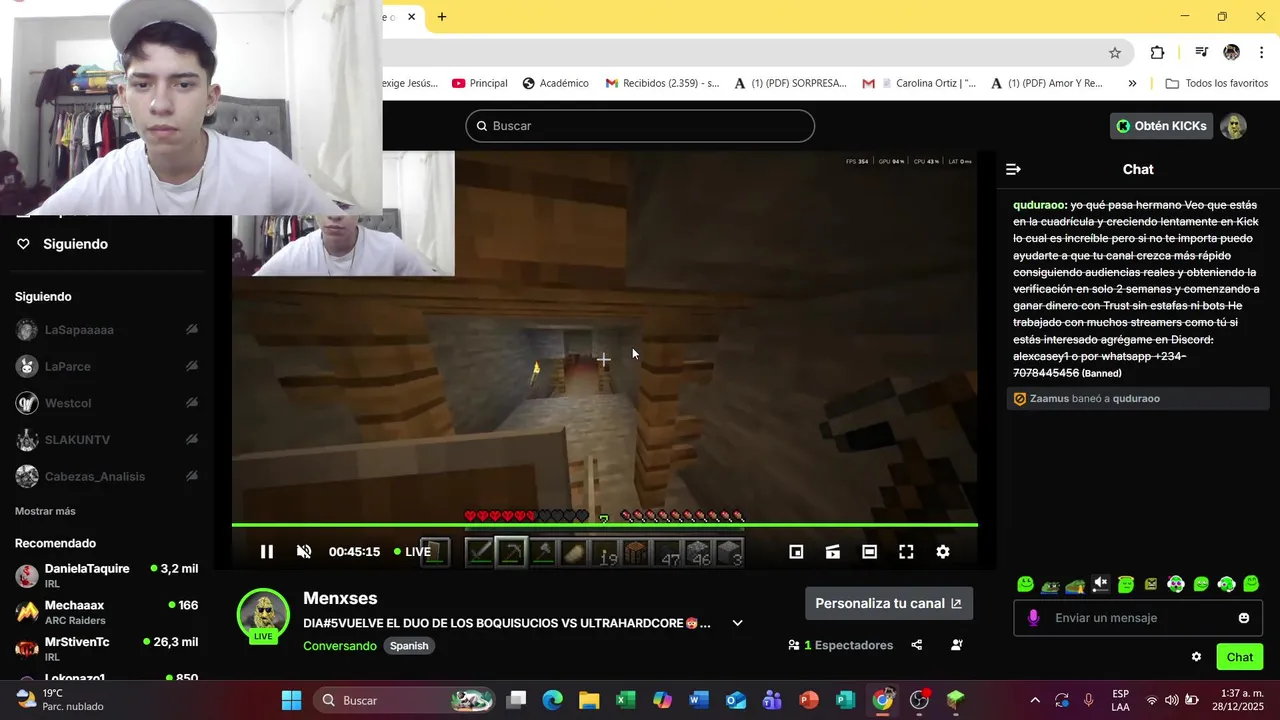Toggle notifications for SLAKUNTV

point(192,440)
